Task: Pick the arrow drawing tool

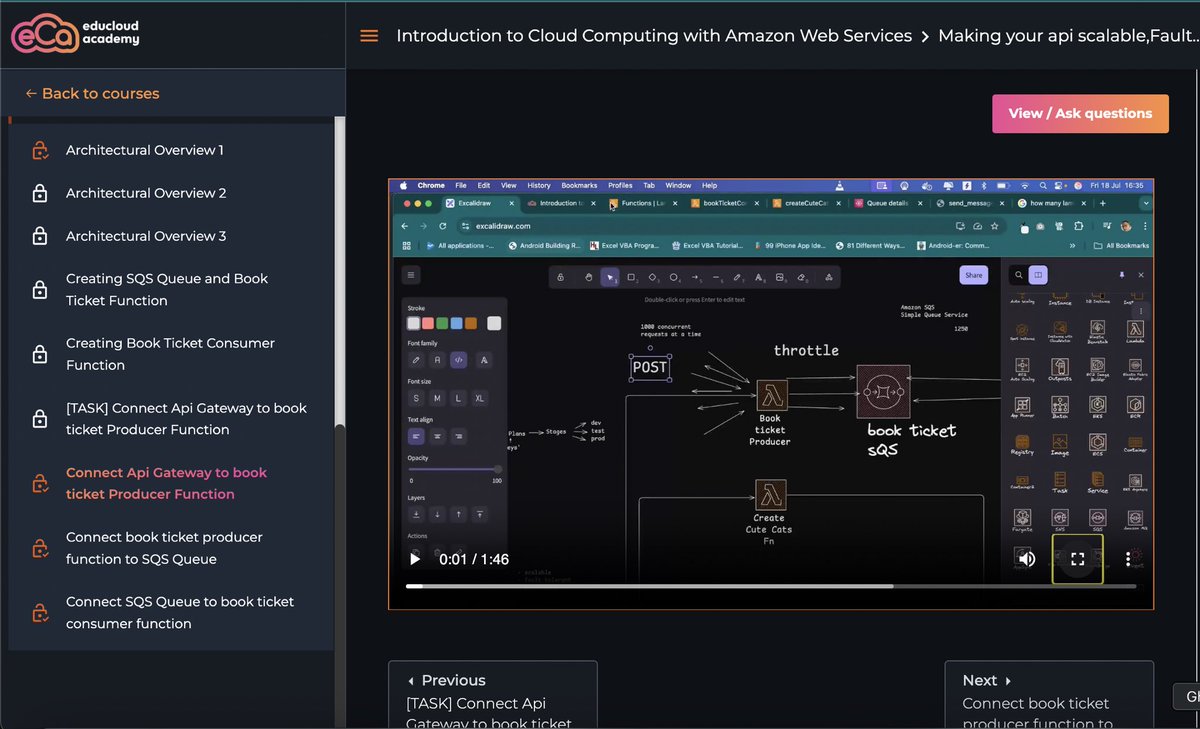Action: 694,277
